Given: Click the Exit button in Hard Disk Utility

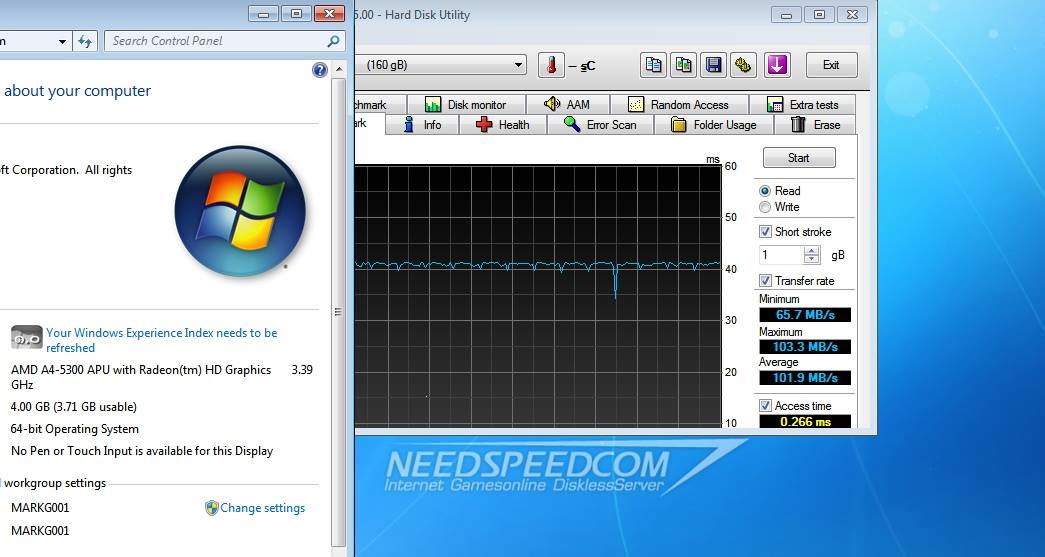Looking at the screenshot, I should pyautogui.click(x=830, y=65).
